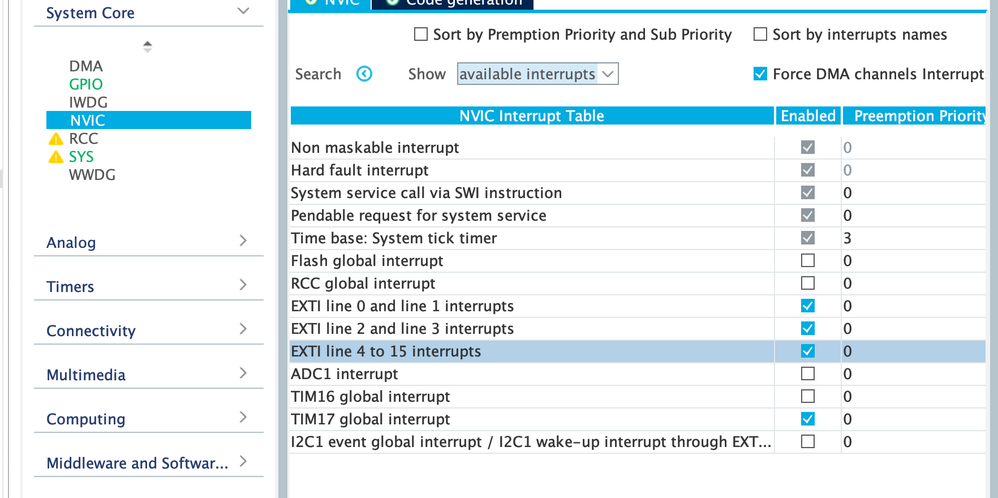
Task: Uncheck Force DMA channels Interrupt
Action: [x=760, y=74]
